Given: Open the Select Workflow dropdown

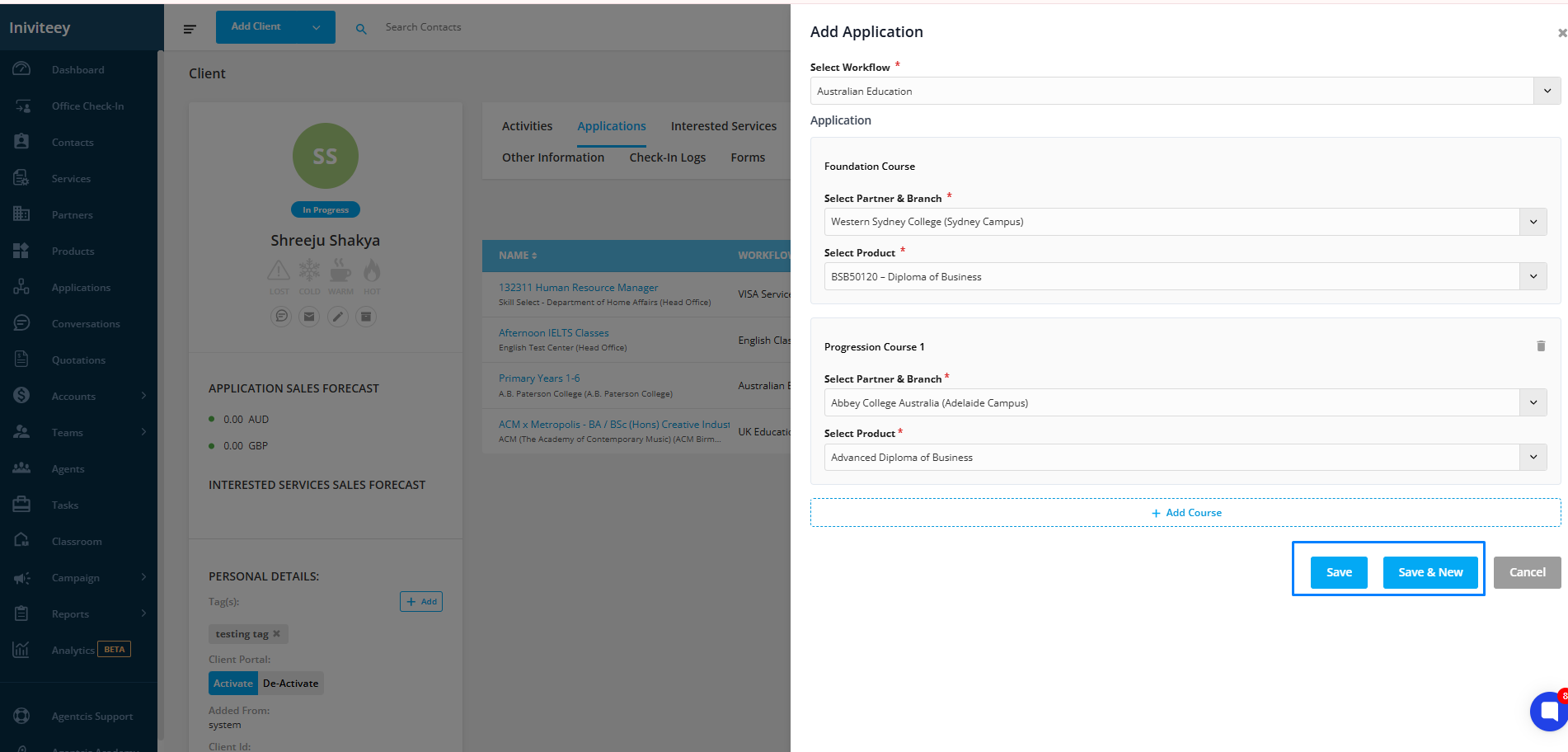Looking at the screenshot, I should point(1547,91).
